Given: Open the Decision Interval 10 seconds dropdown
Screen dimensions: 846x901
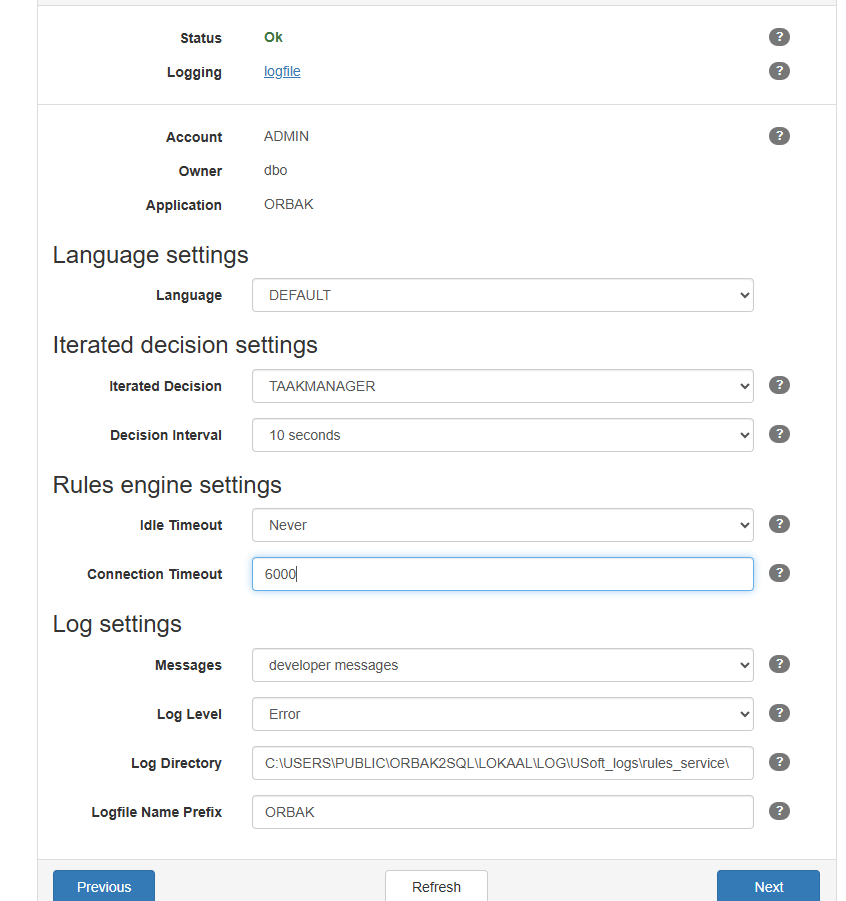Looking at the screenshot, I should click(502, 435).
